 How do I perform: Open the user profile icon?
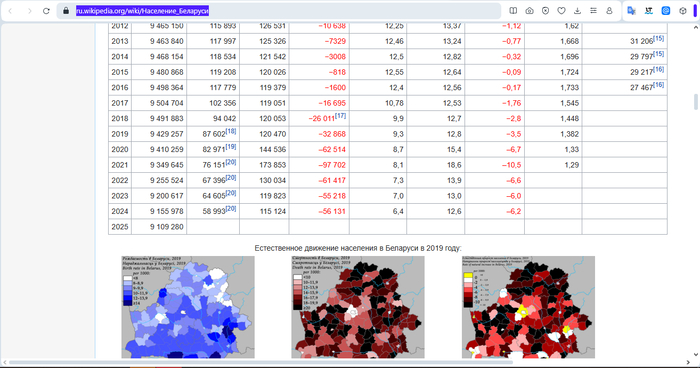[609, 11]
